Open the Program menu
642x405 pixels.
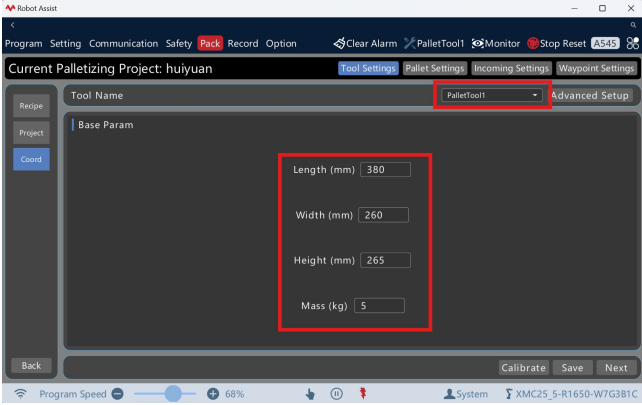(x=24, y=43)
